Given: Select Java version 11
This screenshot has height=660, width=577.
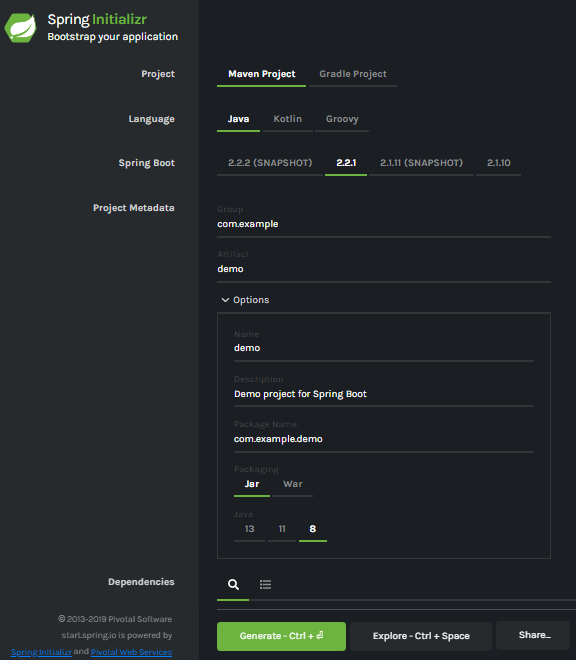Looking at the screenshot, I should [282, 529].
